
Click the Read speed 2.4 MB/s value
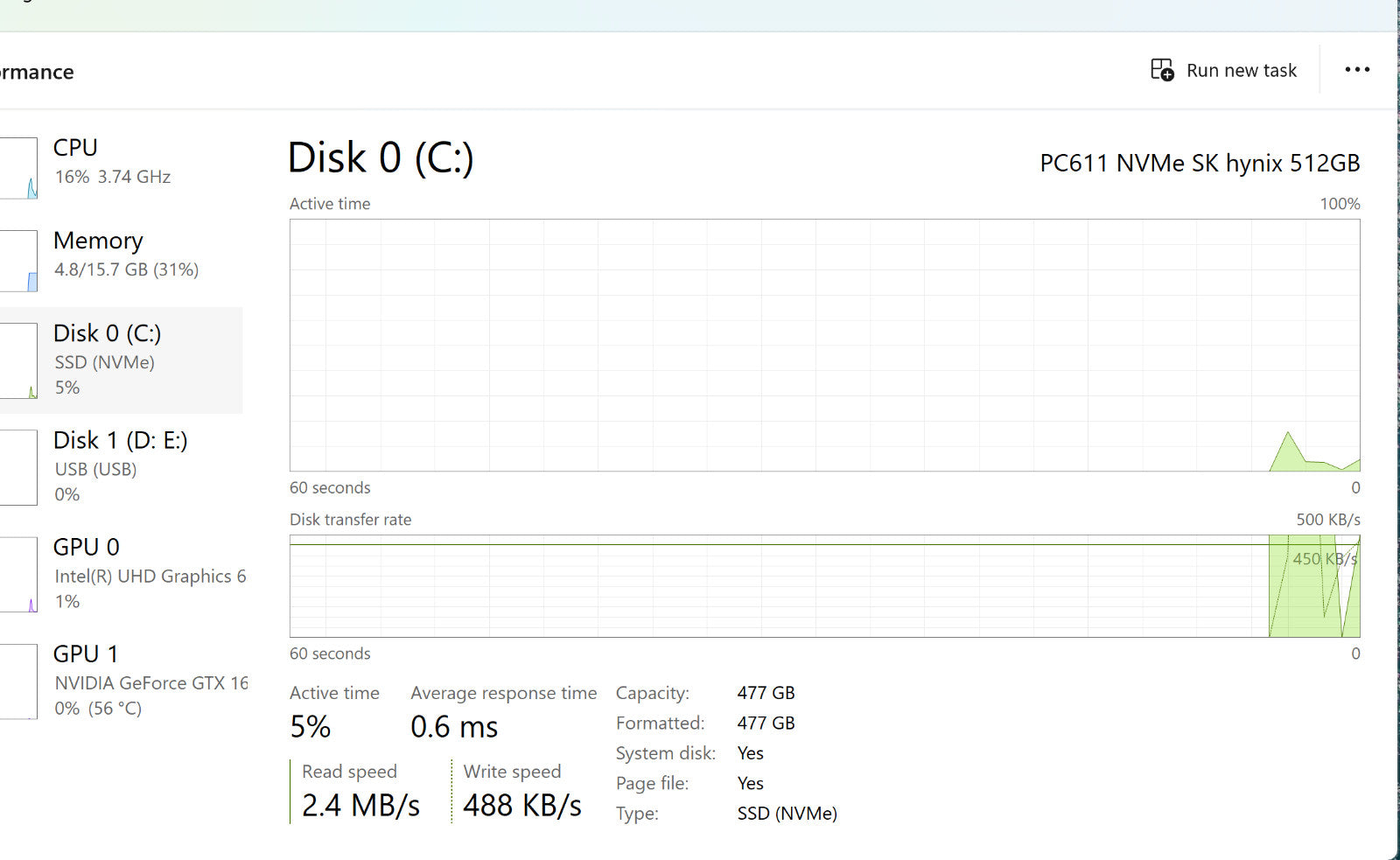(x=360, y=805)
